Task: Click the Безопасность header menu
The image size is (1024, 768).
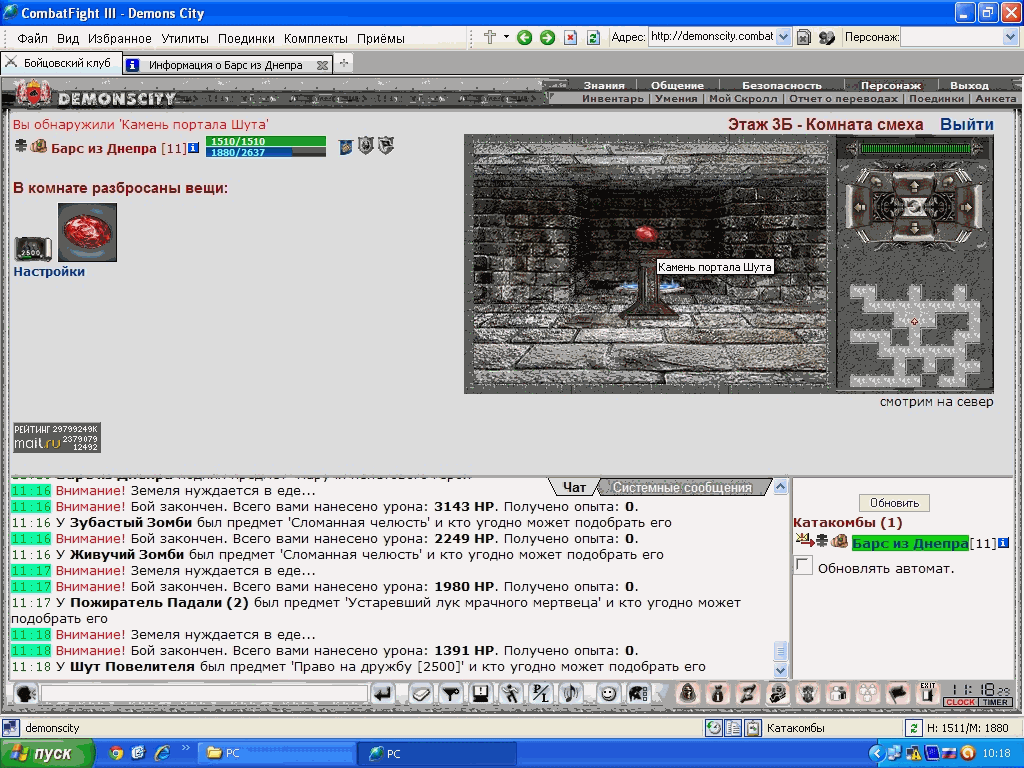Action: [782, 86]
